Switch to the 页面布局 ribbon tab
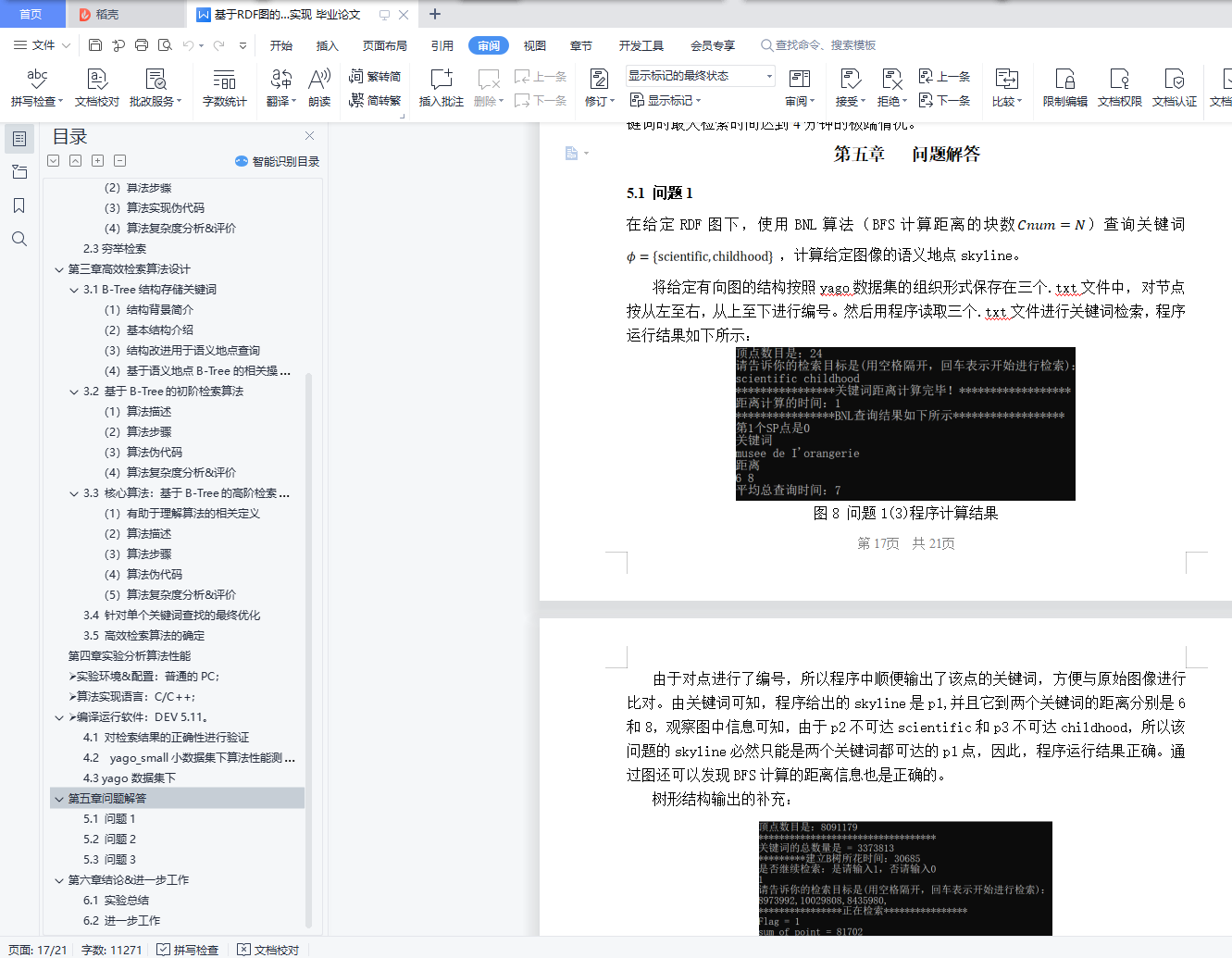This screenshot has height=958, width=1232. coord(385,45)
